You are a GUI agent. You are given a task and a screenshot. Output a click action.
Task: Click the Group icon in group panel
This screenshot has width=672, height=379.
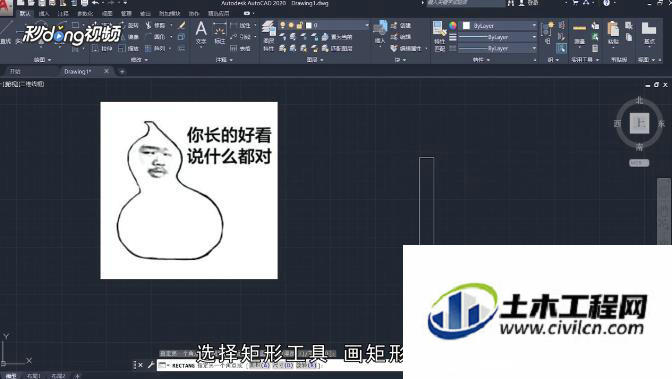coord(548,28)
